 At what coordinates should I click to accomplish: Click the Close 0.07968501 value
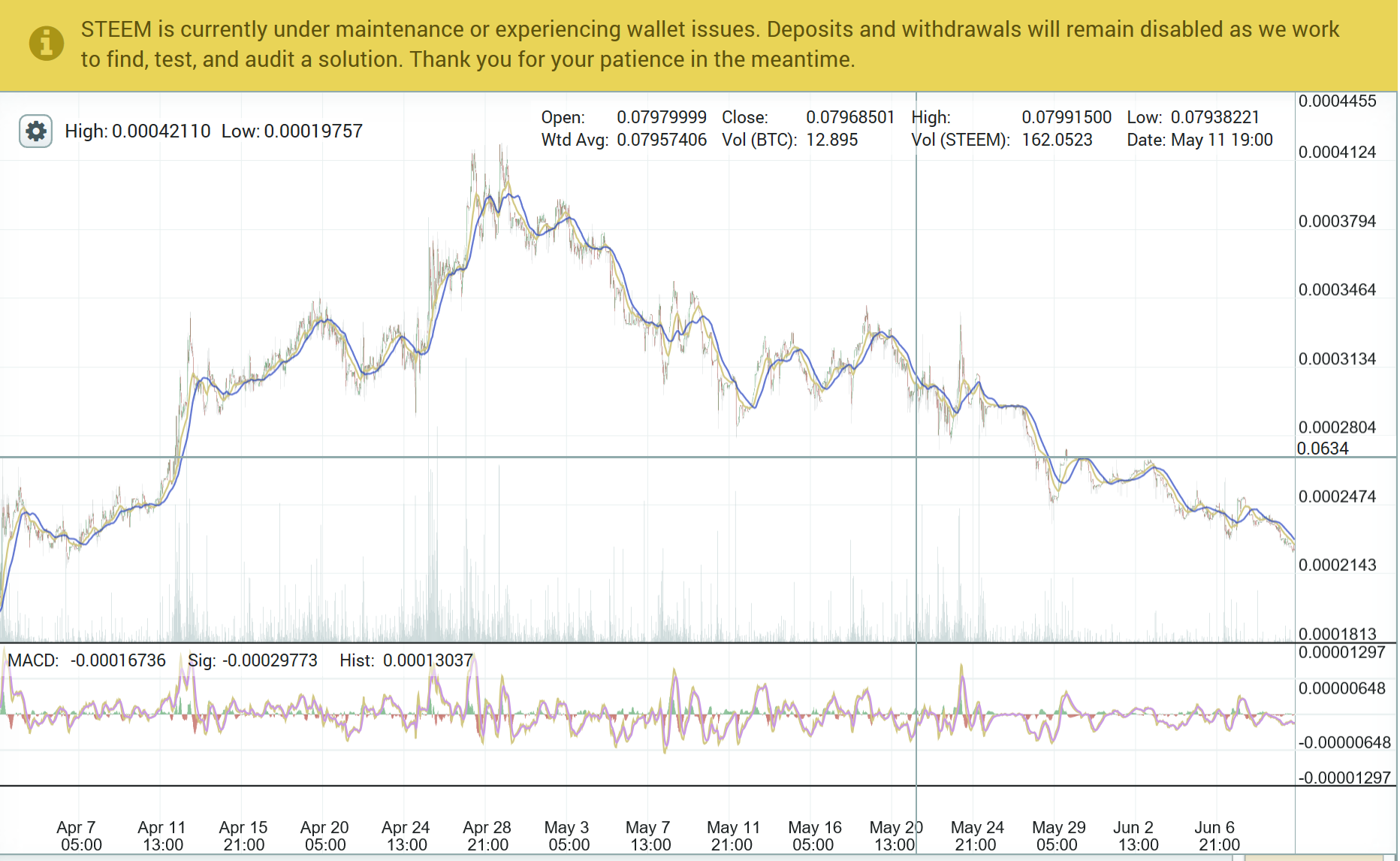[850, 117]
